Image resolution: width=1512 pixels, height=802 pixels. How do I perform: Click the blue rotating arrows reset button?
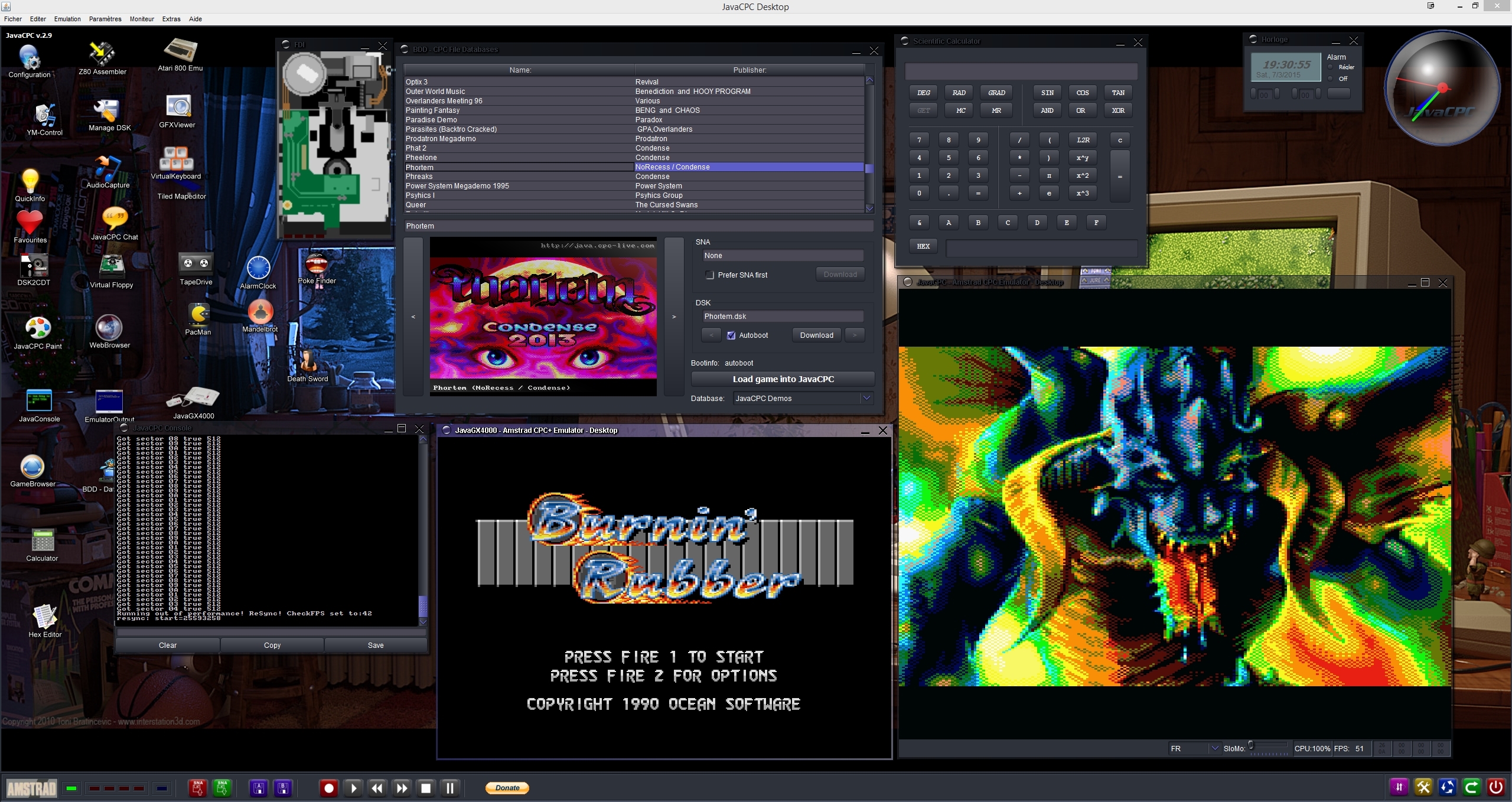[x=1448, y=787]
